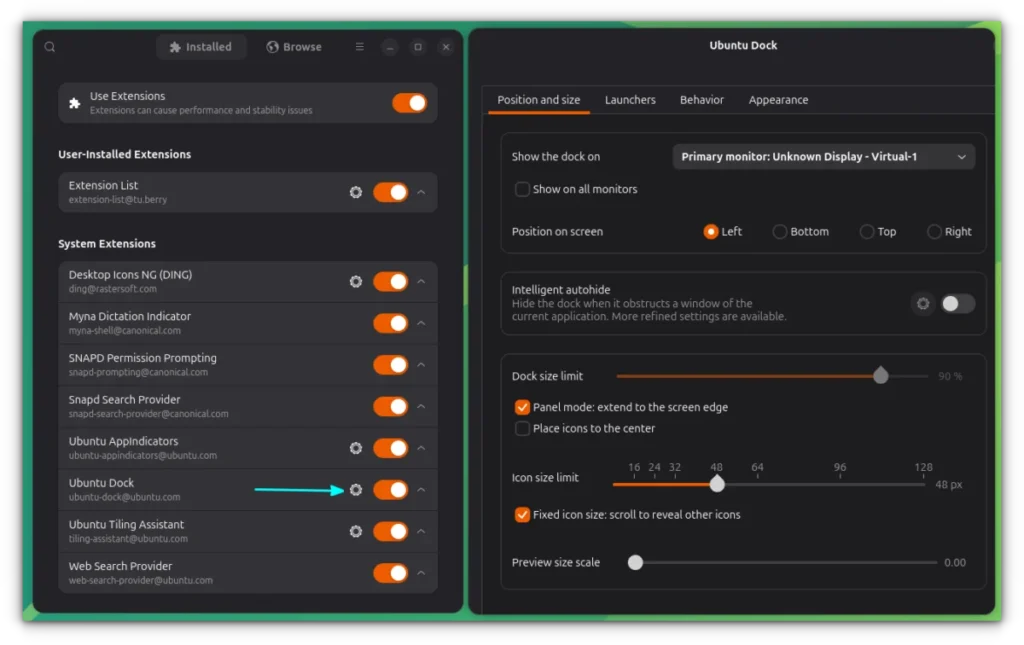Expand Desktop Icons NG row chevron
This screenshot has height=645, width=1024.
pos(421,281)
